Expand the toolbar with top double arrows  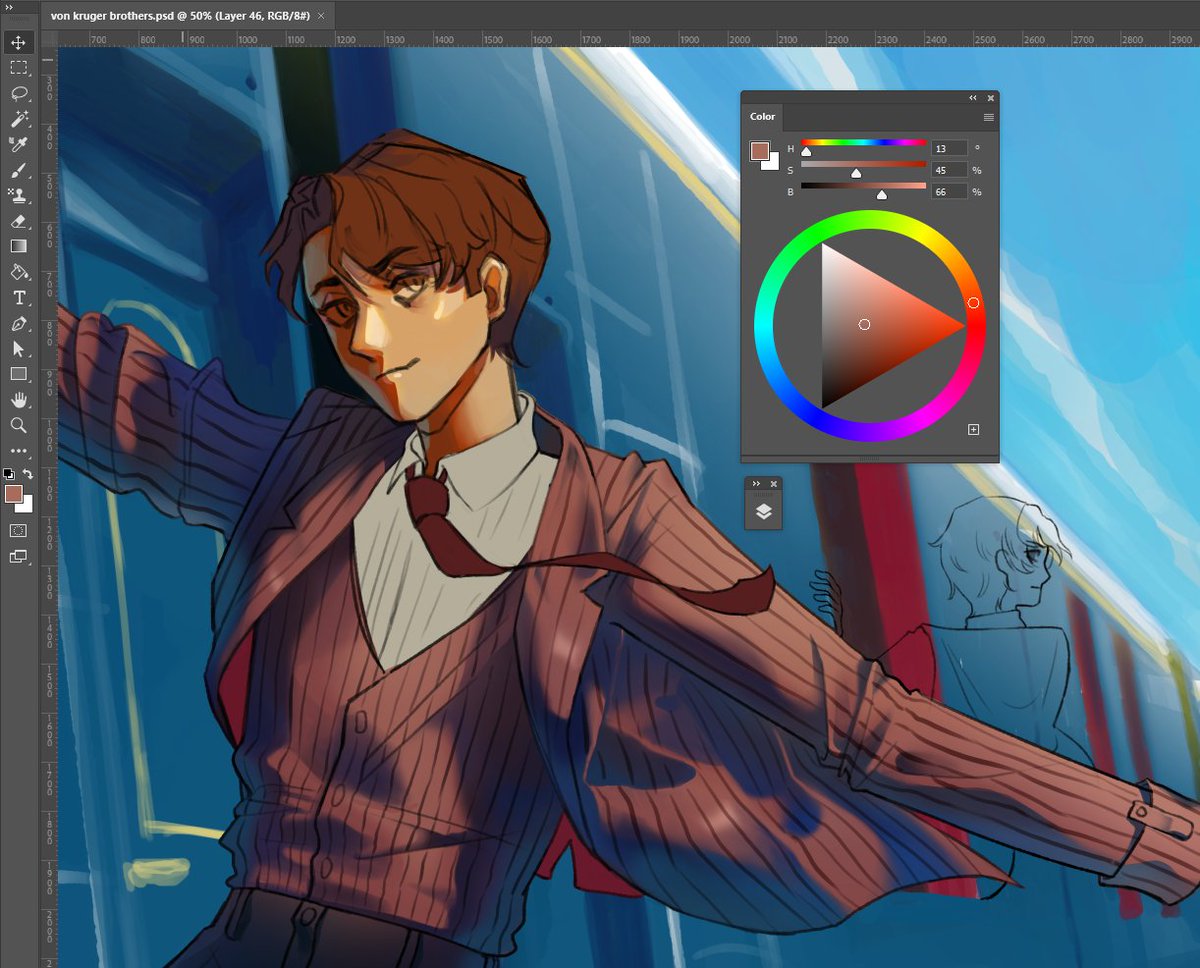click(x=9, y=6)
